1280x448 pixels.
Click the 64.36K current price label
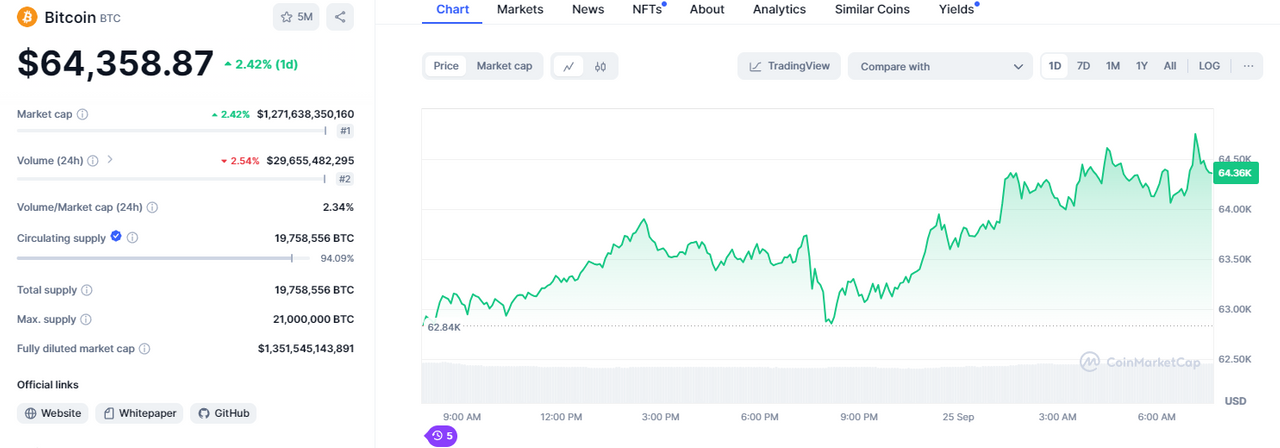1234,173
